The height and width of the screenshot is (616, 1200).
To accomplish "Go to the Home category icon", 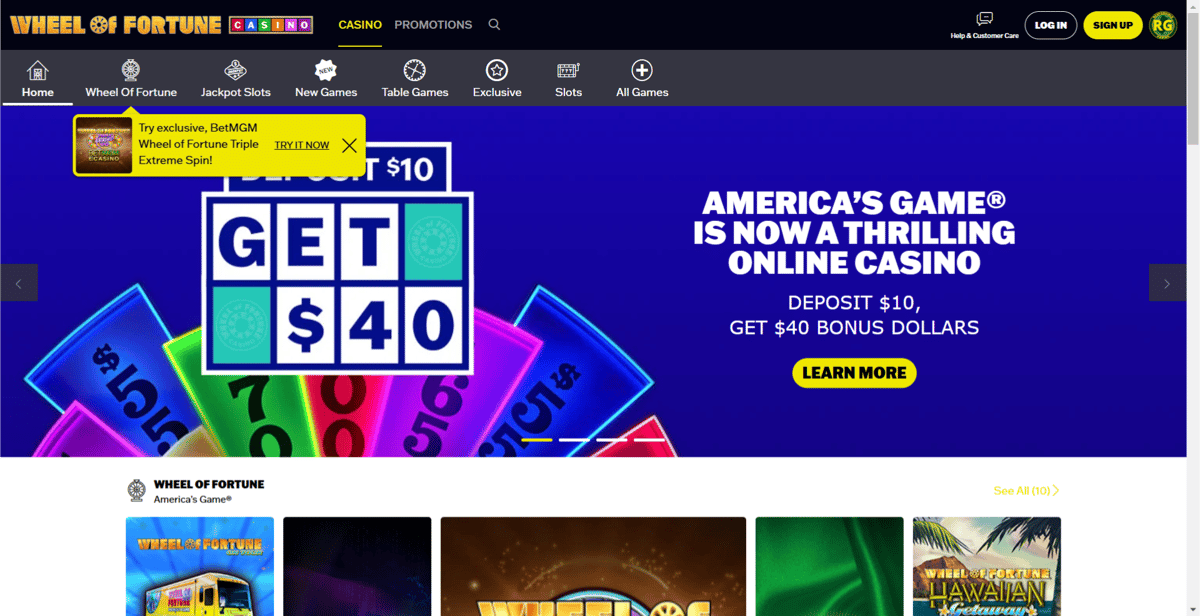I will point(38,71).
